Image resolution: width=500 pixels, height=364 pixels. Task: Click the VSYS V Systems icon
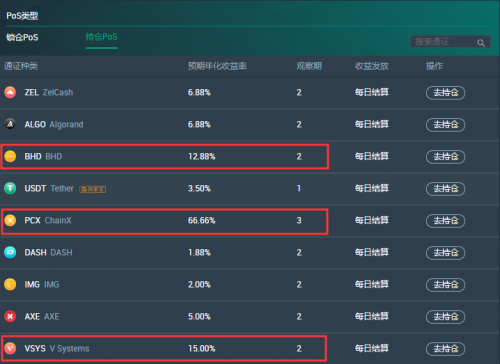10,348
